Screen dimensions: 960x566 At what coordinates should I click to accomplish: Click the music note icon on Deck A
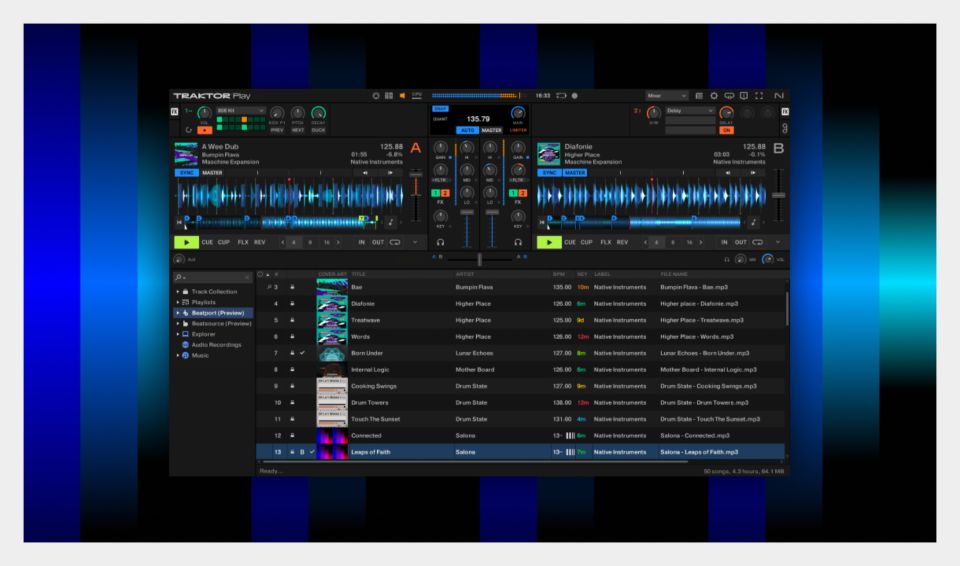(390, 222)
